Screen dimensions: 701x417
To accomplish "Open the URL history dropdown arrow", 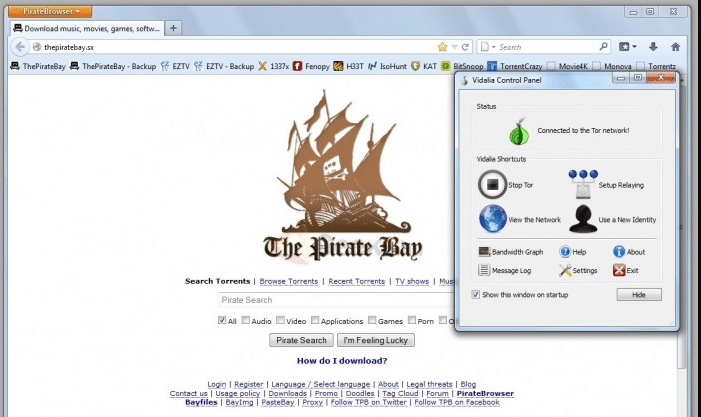I will point(454,47).
